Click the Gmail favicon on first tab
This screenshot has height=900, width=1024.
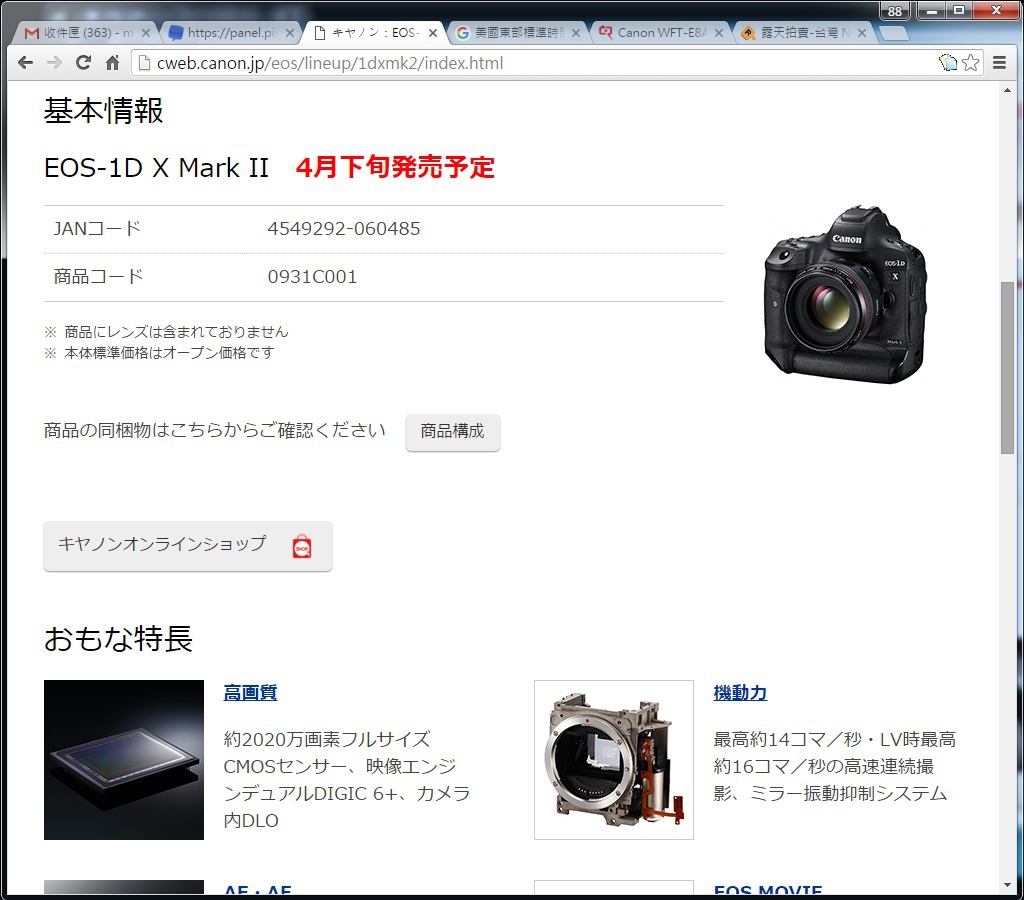pyautogui.click(x=31, y=33)
